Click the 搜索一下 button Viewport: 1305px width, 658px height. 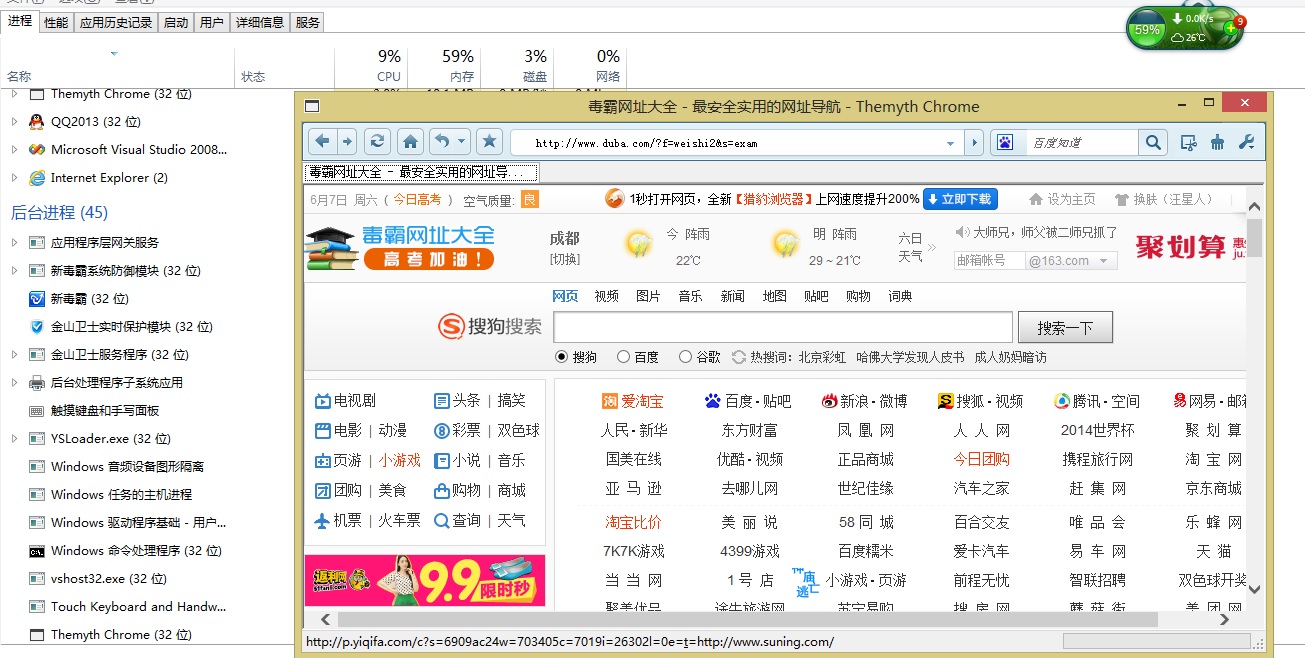(1065, 328)
